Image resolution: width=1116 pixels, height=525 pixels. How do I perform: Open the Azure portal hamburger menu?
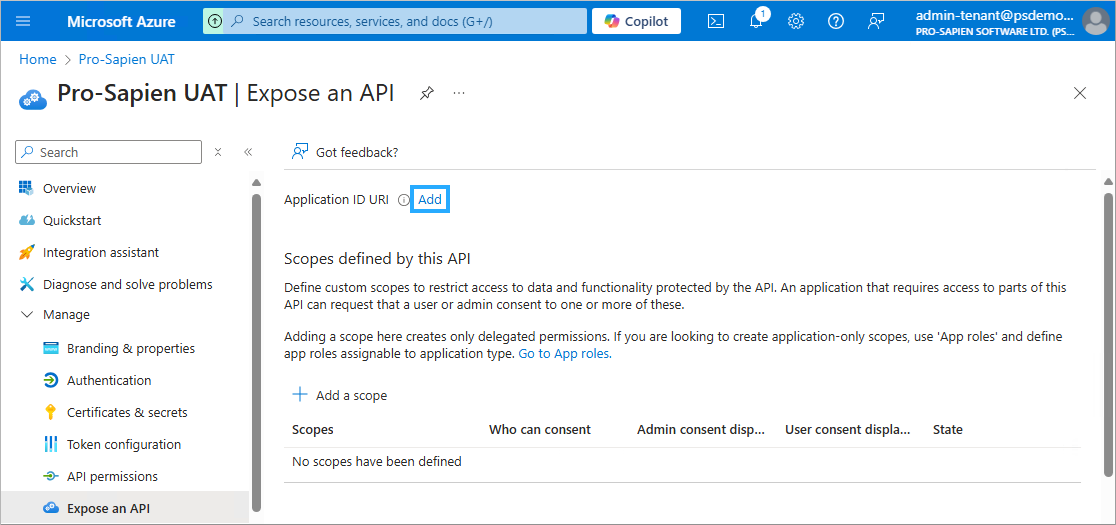[x=24, y=21]
